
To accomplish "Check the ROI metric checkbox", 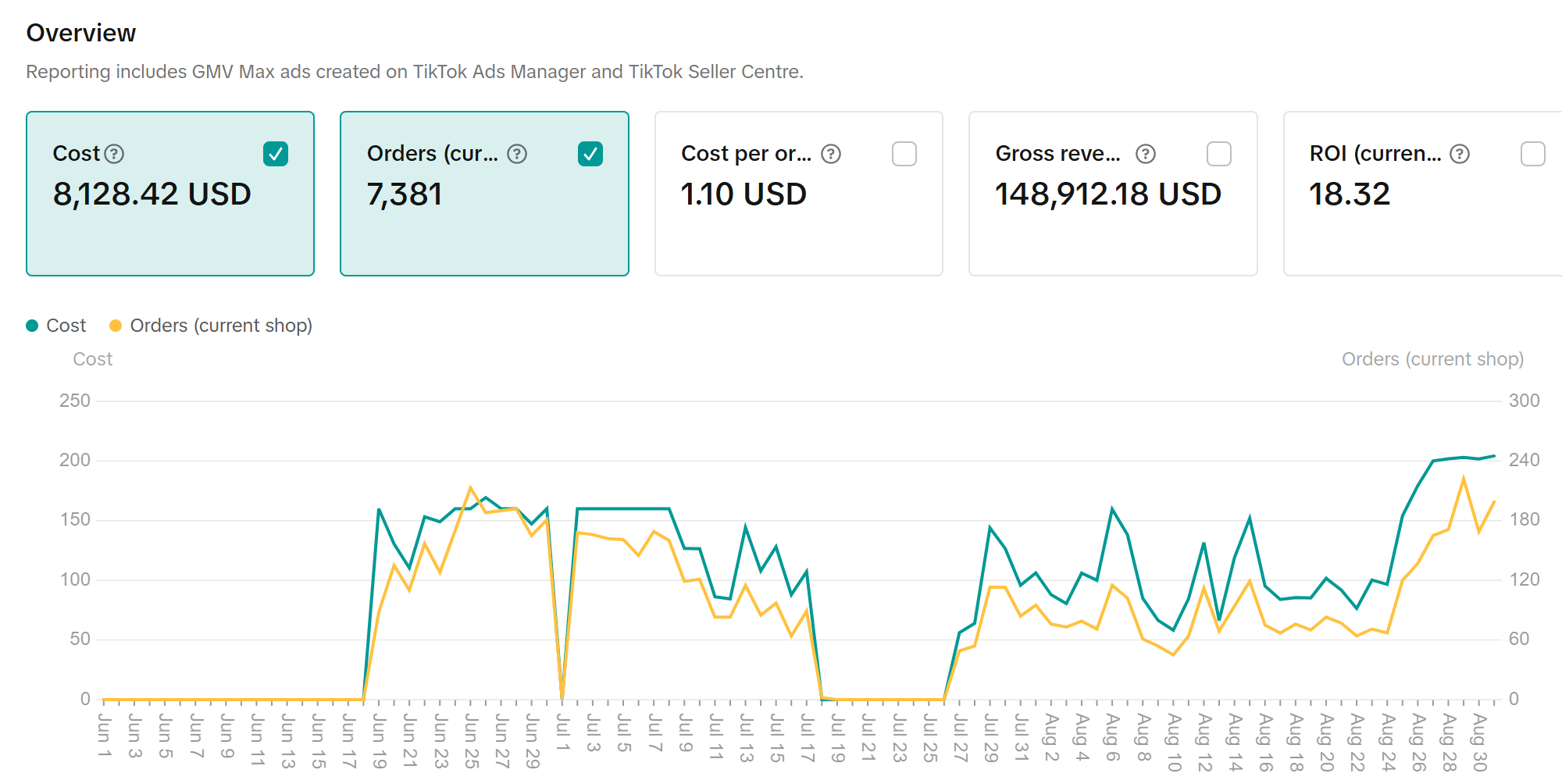I will (1532, 154).
